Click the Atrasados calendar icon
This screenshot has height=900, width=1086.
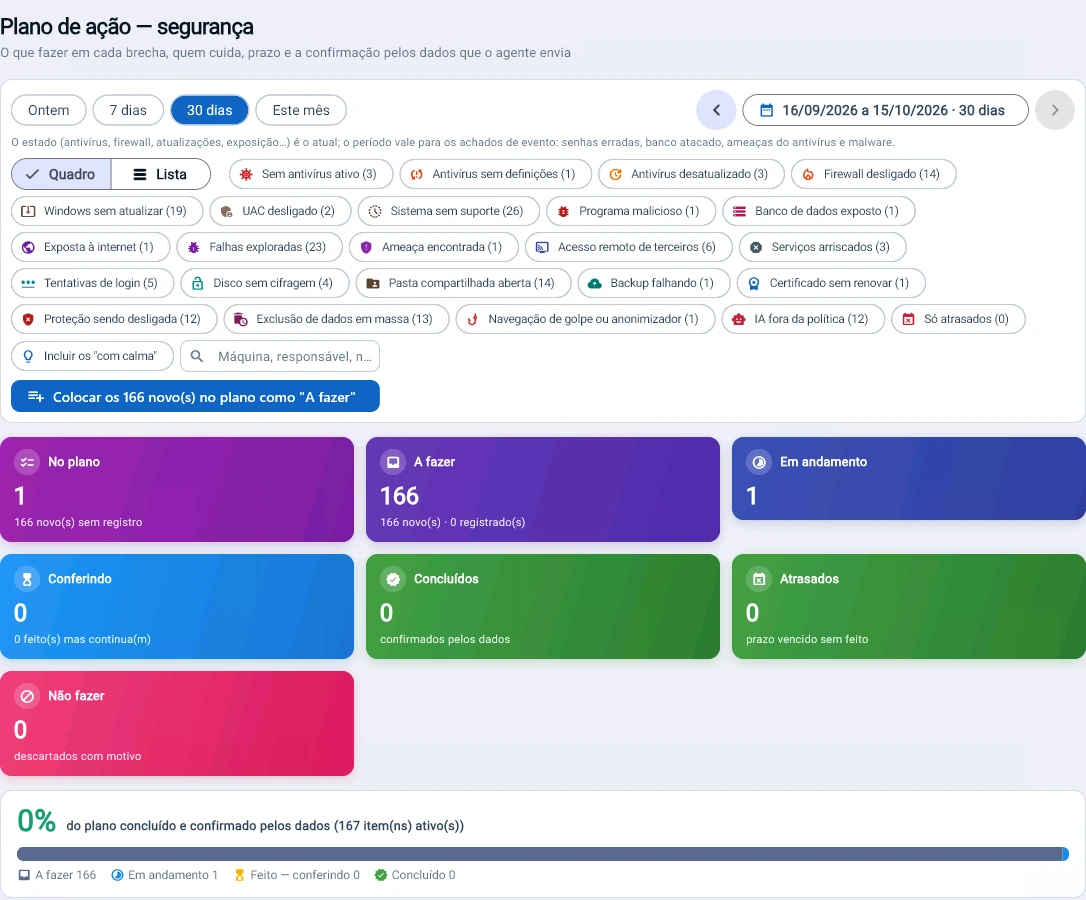758,579
